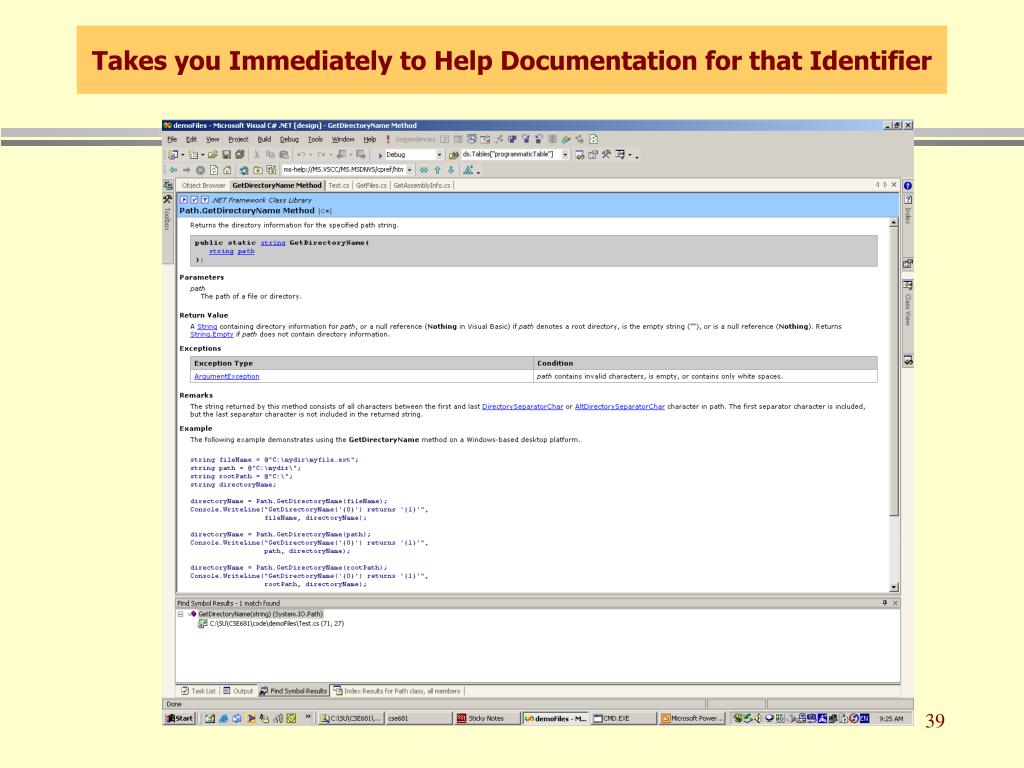Click the CMD.EXE taskbar button

(x=622, y=718)
